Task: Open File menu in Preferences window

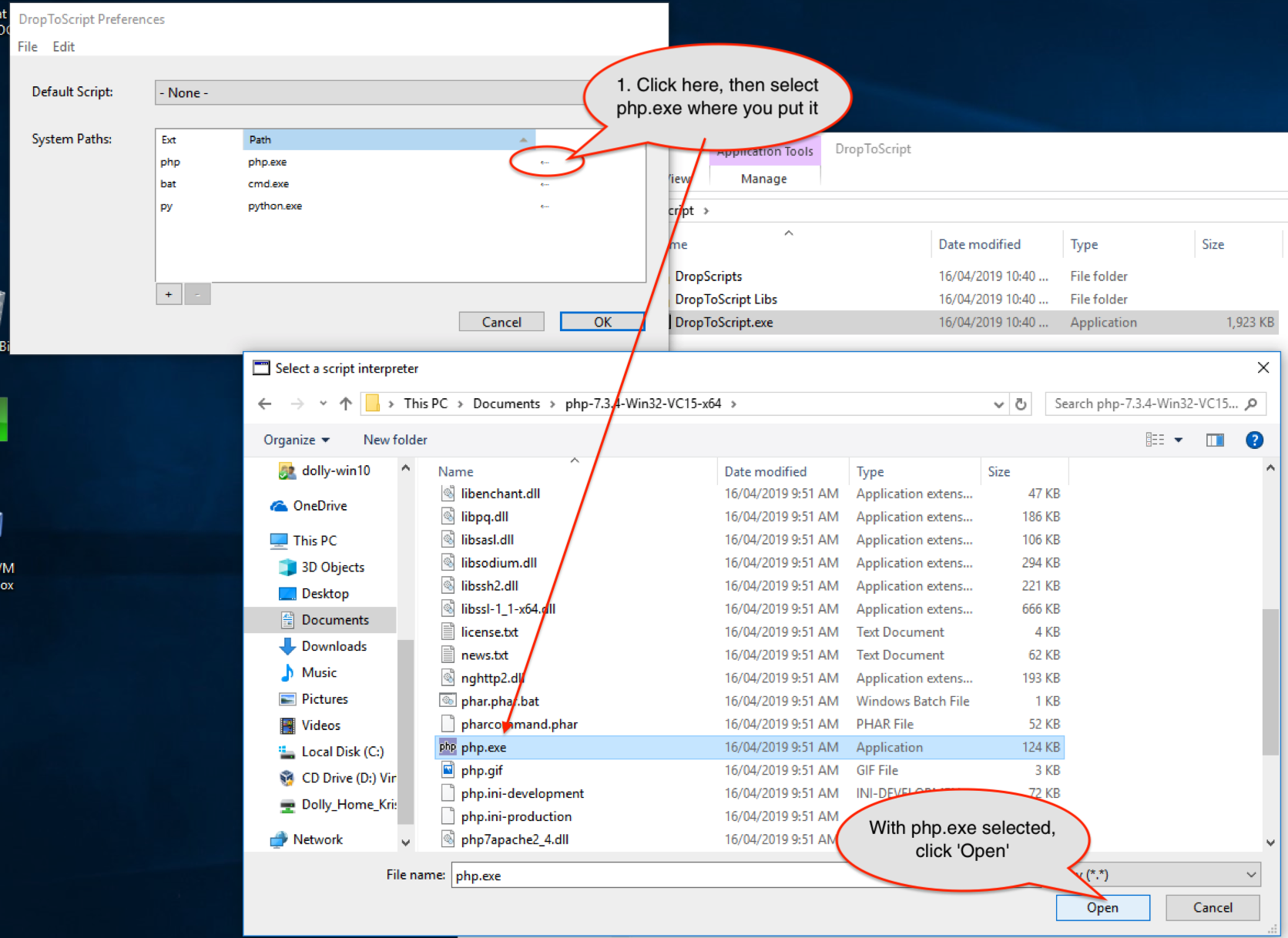Action: coord(28,47)
